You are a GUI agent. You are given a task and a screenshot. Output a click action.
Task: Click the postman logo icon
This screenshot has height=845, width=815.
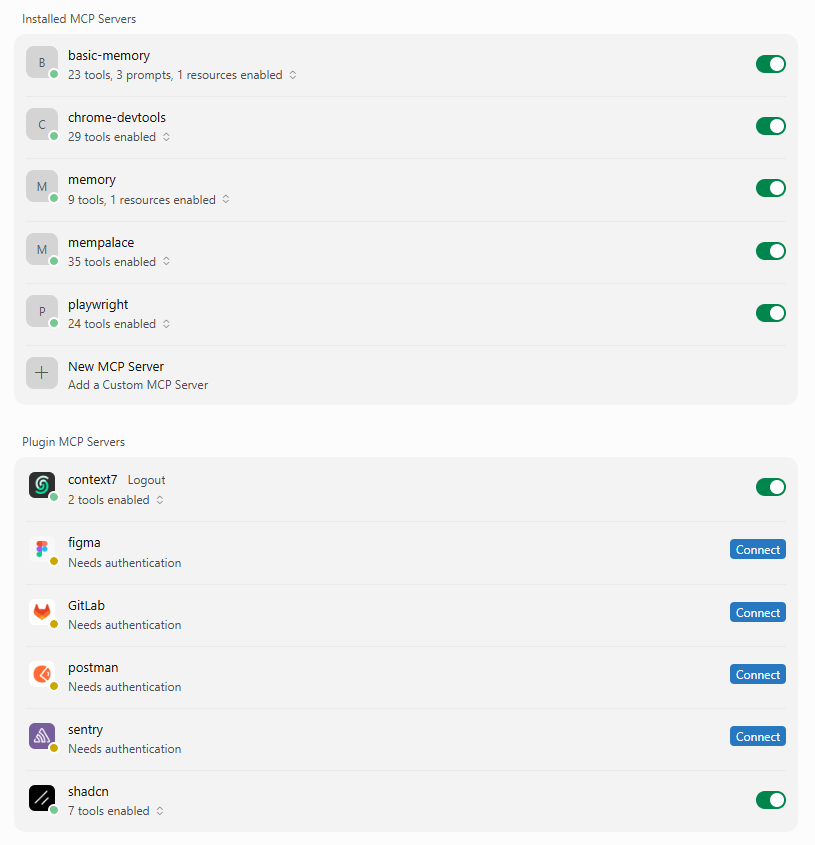coord(42,674)
